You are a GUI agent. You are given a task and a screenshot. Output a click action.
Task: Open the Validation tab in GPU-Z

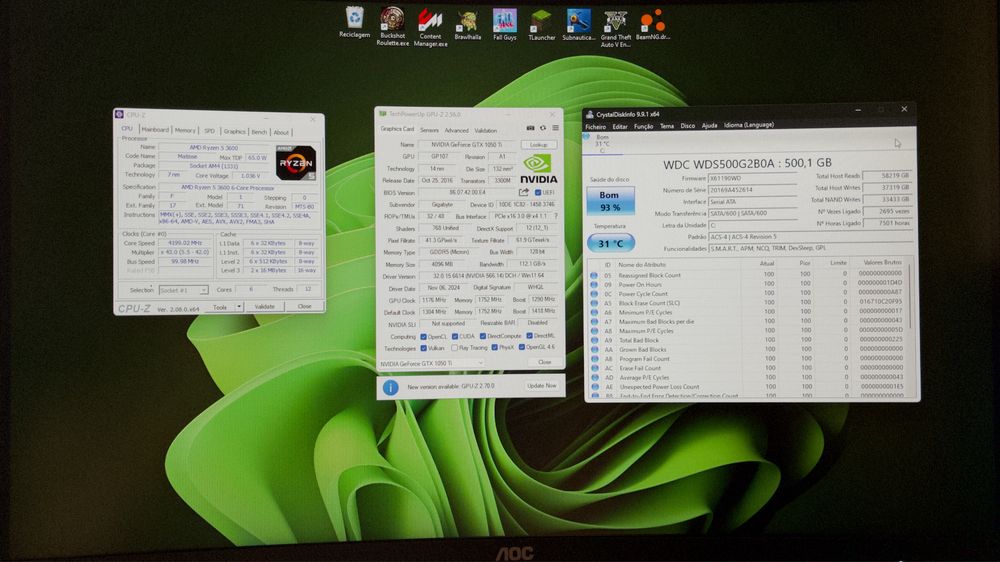tap(485, 130)
